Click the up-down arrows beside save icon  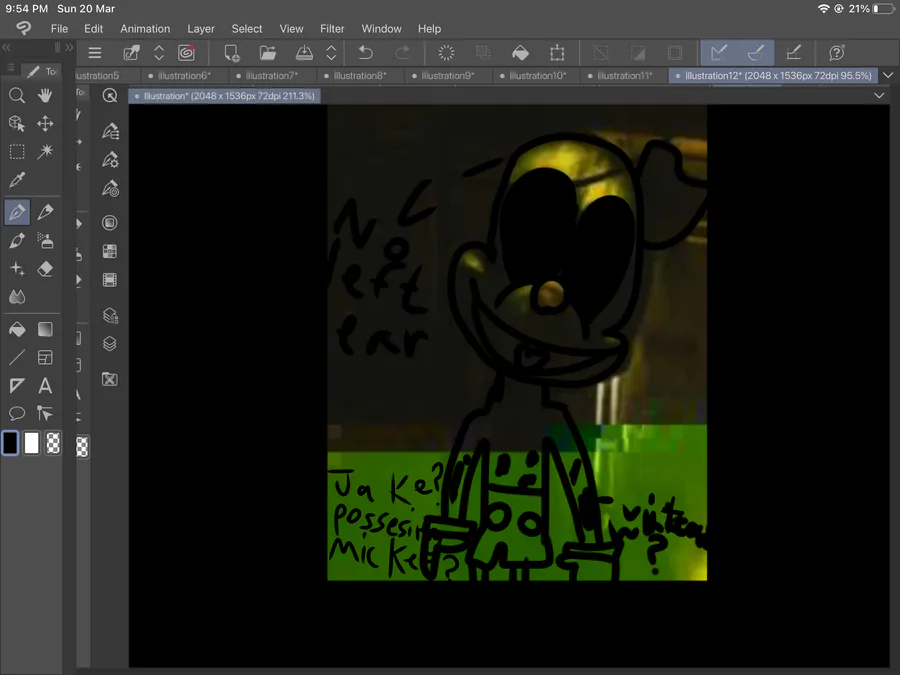[331, 53]
